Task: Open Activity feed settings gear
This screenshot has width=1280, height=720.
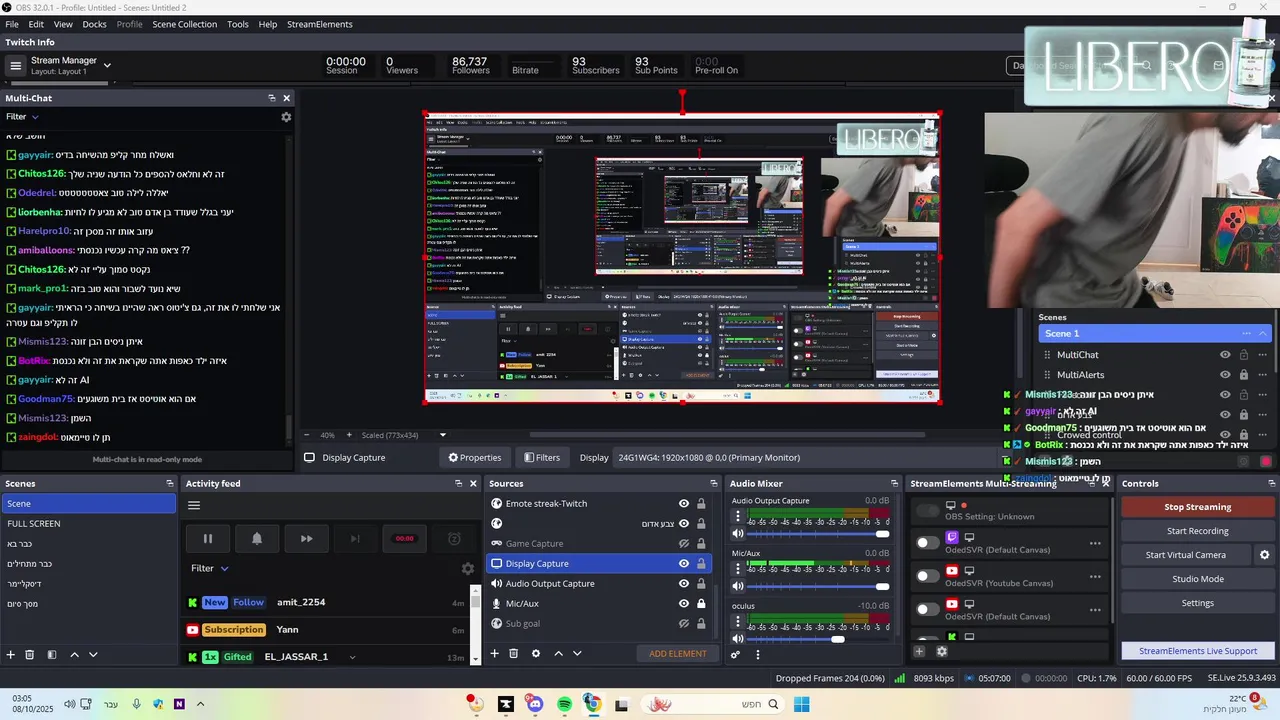Action: pyautogui.click(x=467, y=568)
